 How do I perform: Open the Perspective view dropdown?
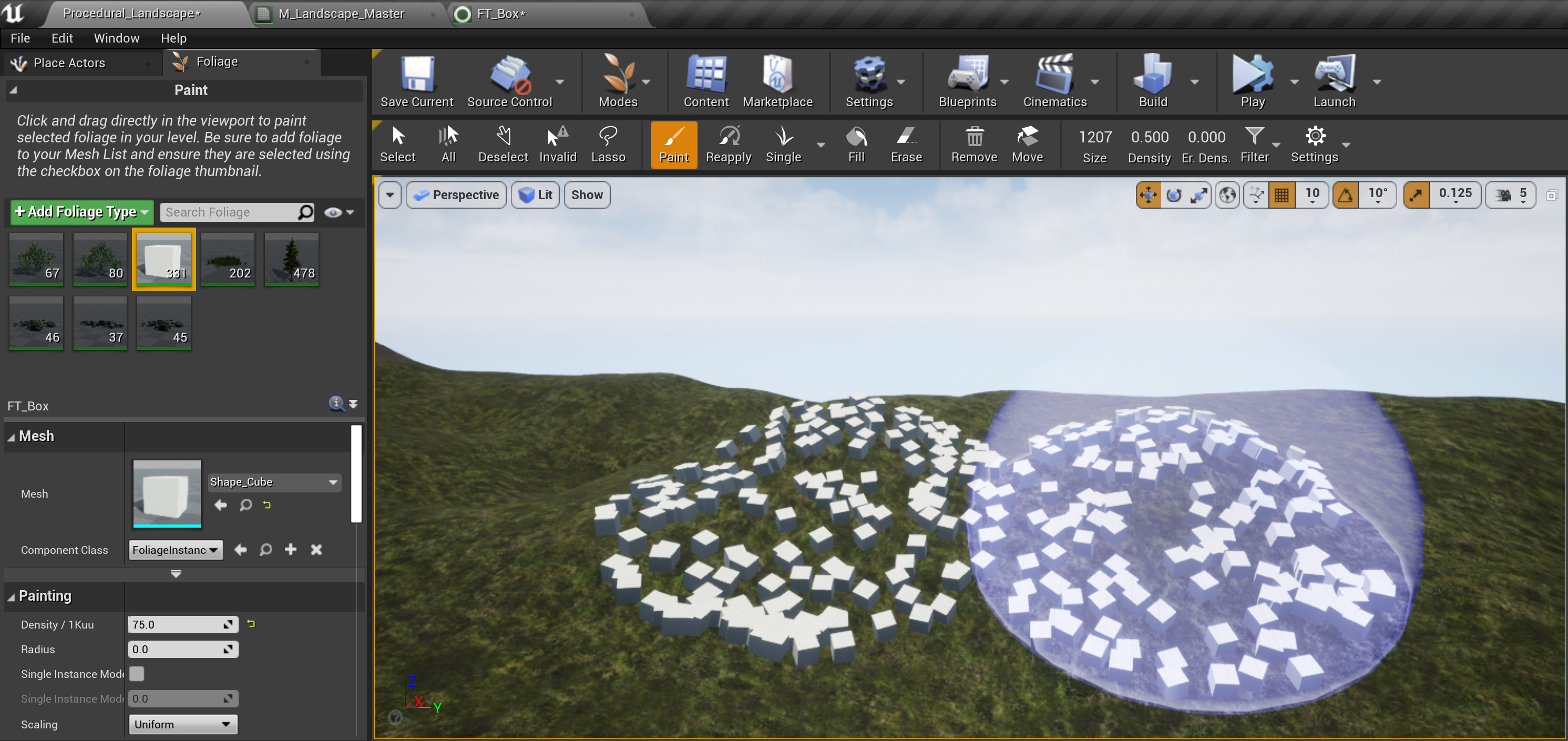click(456, 194)
